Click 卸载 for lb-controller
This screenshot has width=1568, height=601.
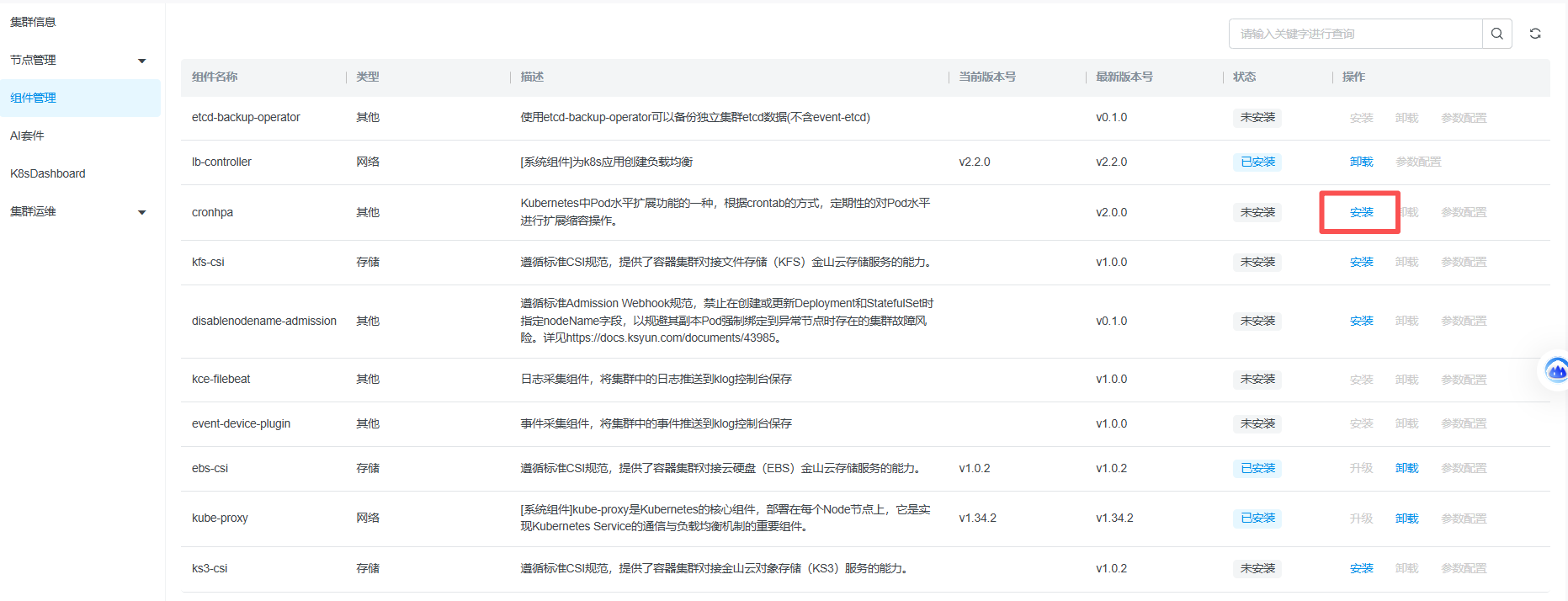pyautogui.click(x=1361, y=162)
